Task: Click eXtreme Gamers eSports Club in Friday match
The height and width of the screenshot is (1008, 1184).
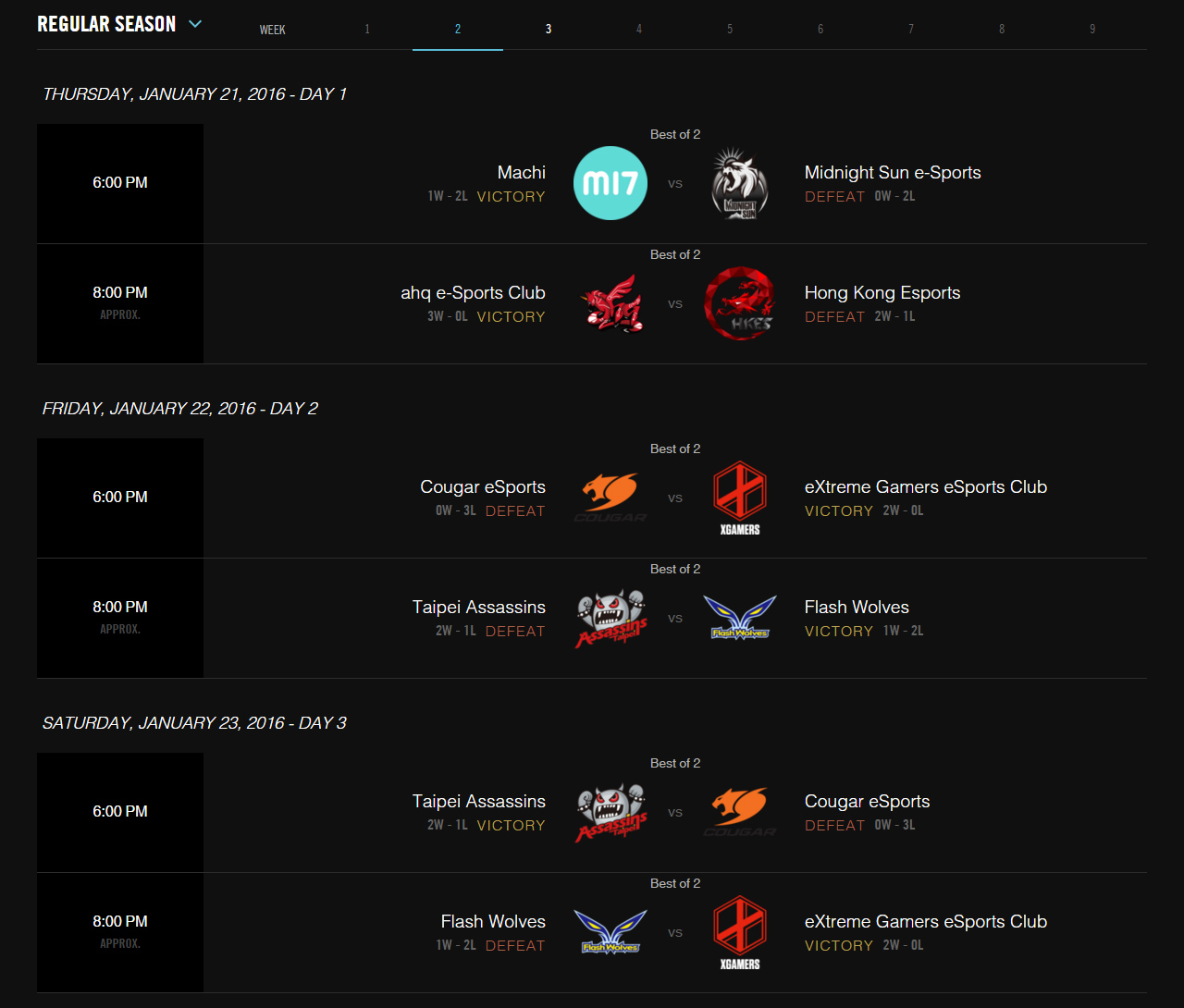Action: (926, 487)
